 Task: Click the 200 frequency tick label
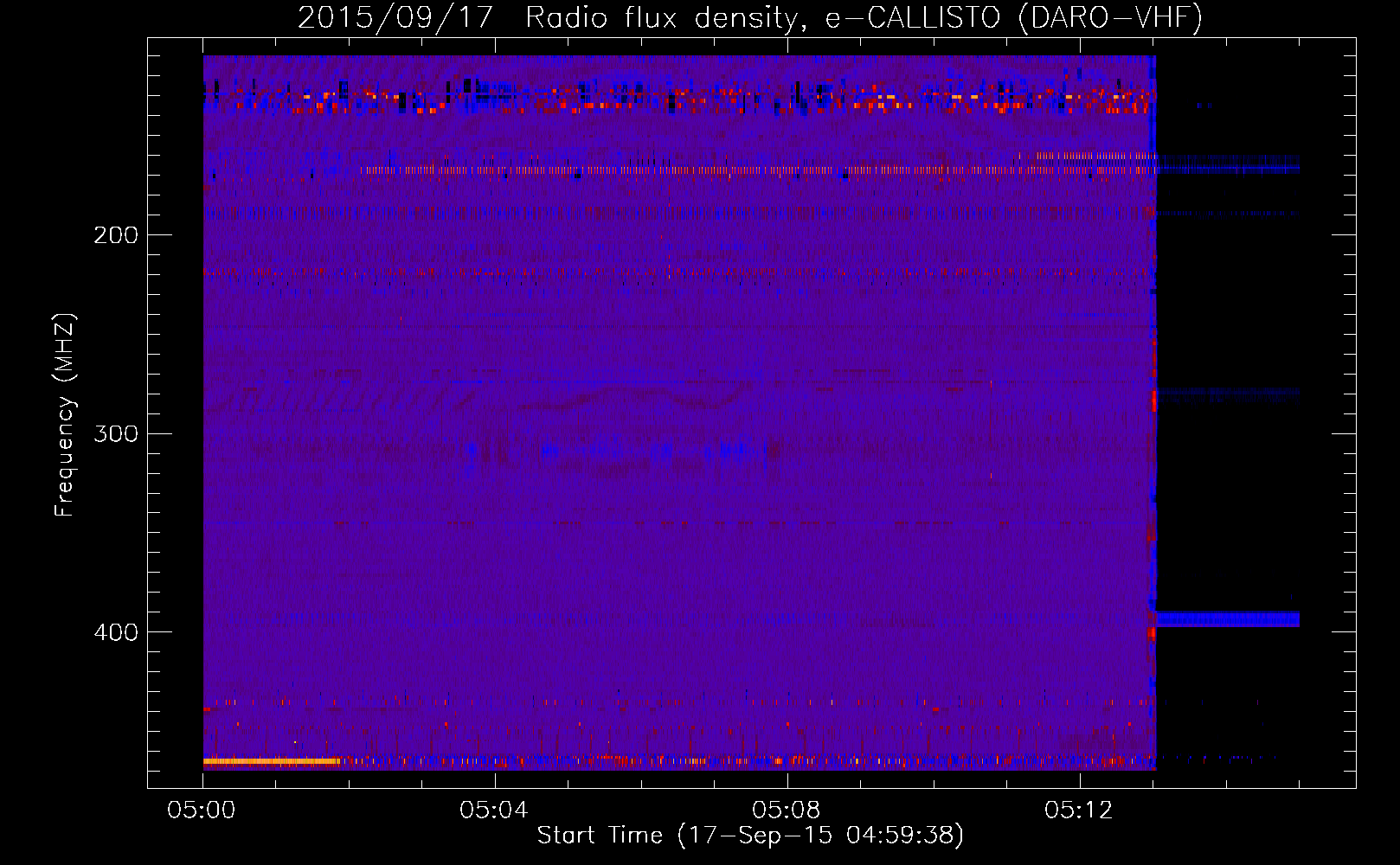click(116, 235)
